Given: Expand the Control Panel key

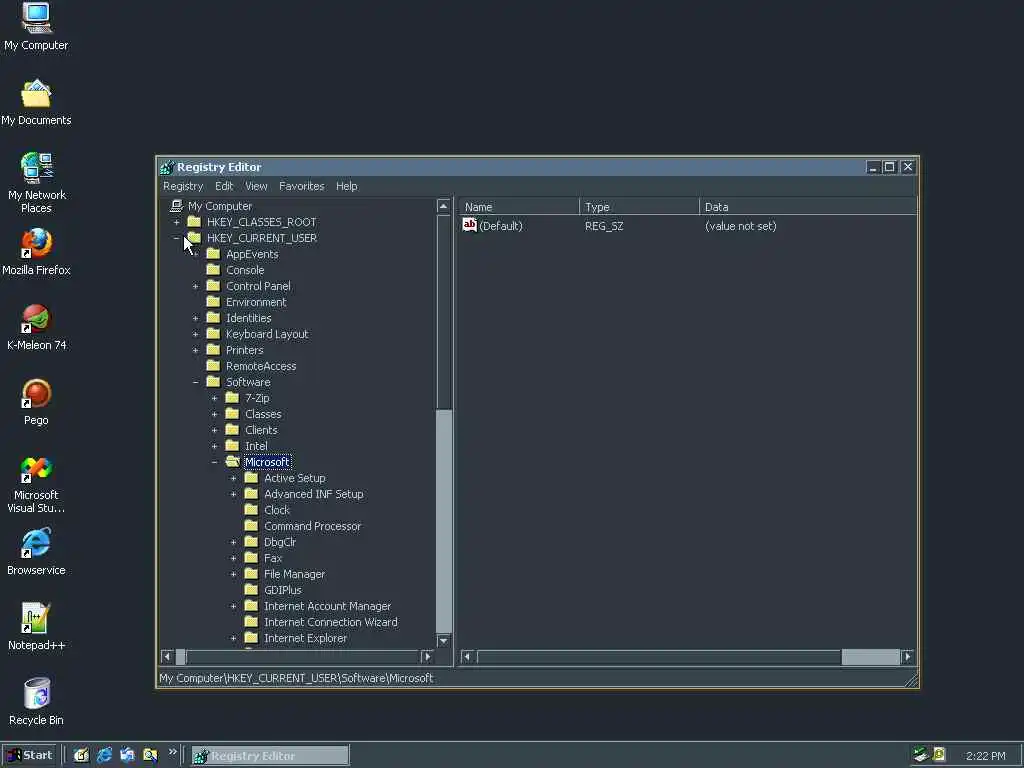Looking at the screenshot, I should click(195, 286).
